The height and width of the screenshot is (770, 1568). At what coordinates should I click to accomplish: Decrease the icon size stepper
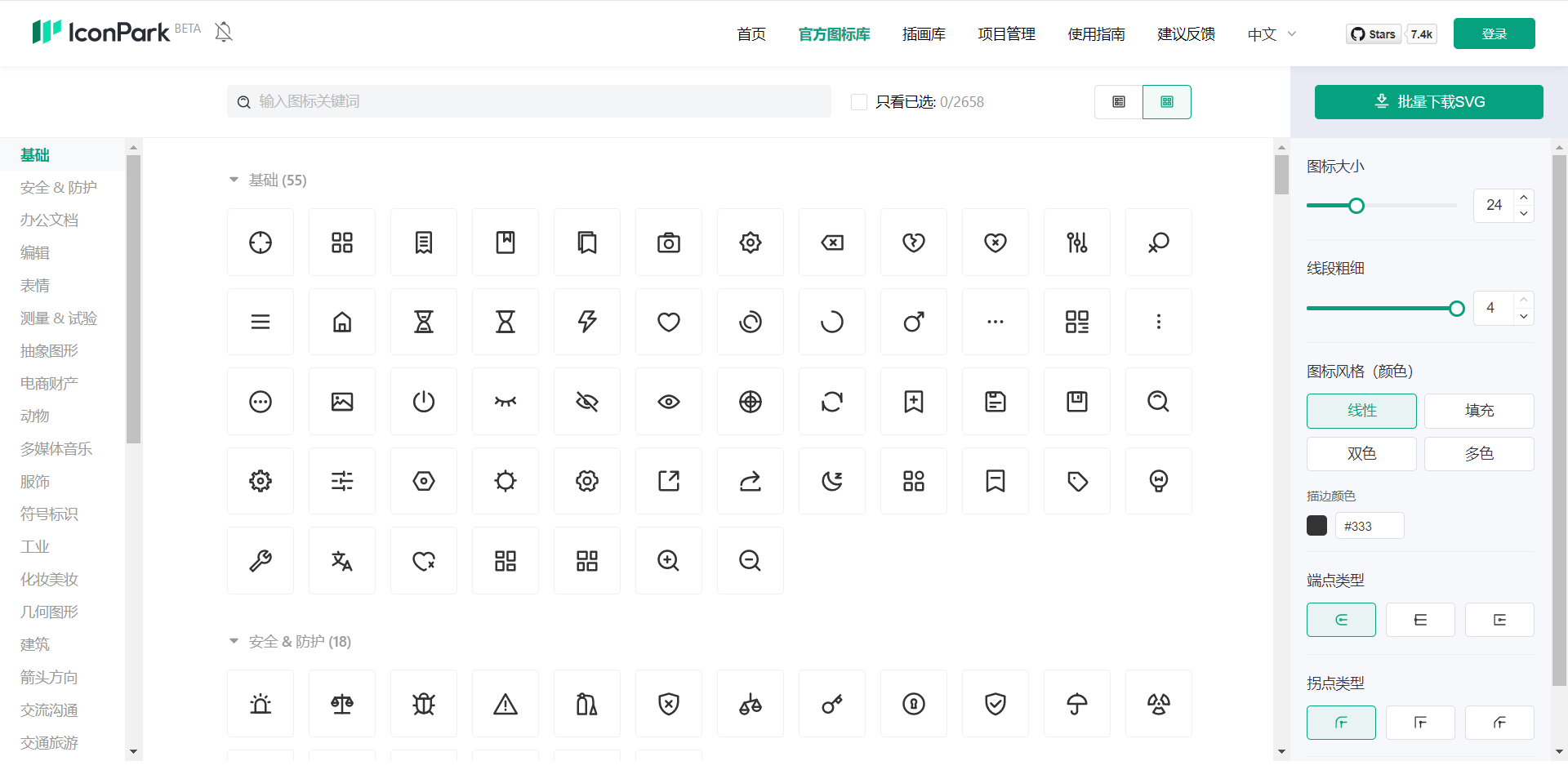1524,213
